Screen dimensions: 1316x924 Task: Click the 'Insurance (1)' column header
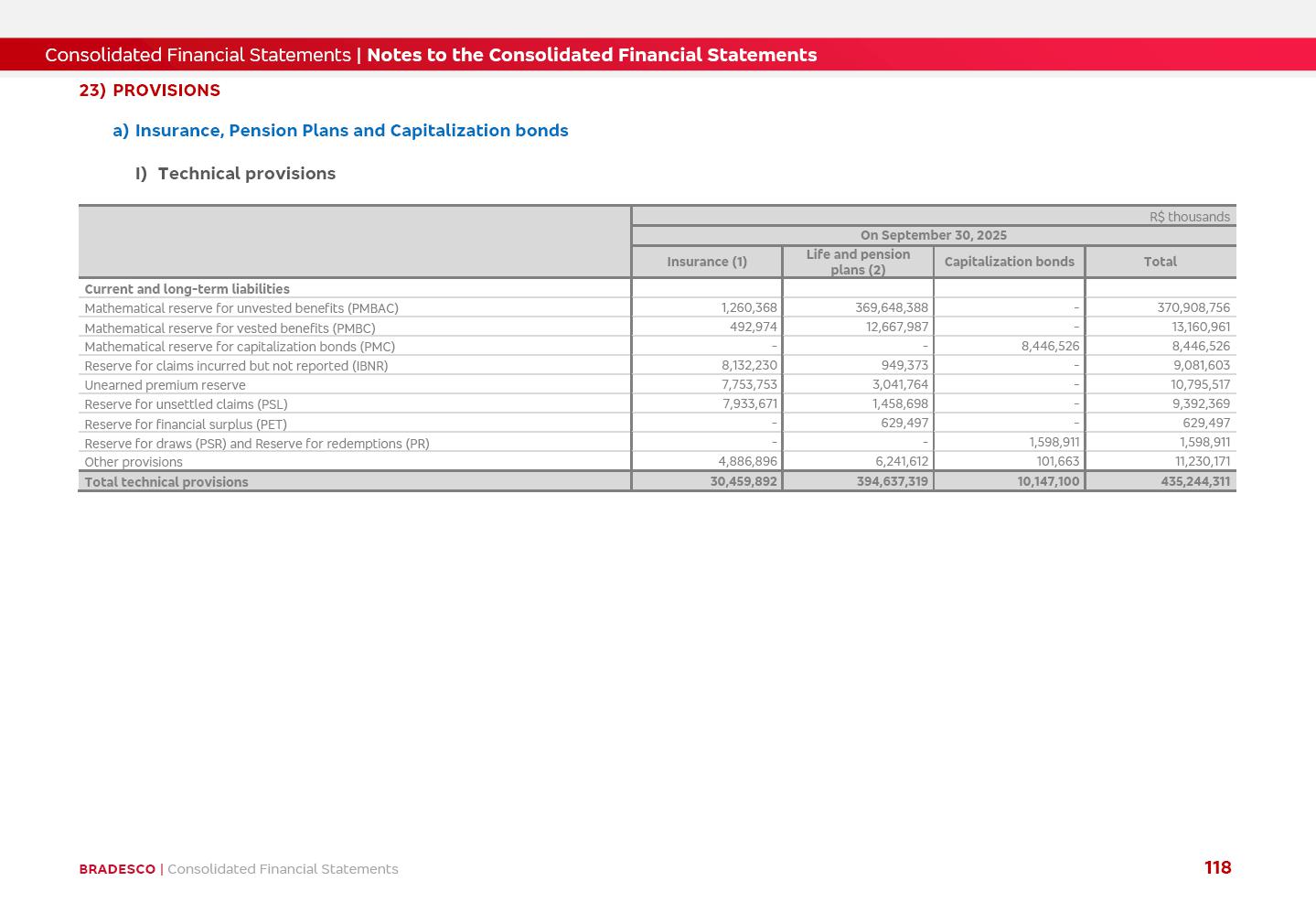tap(706, 262)
